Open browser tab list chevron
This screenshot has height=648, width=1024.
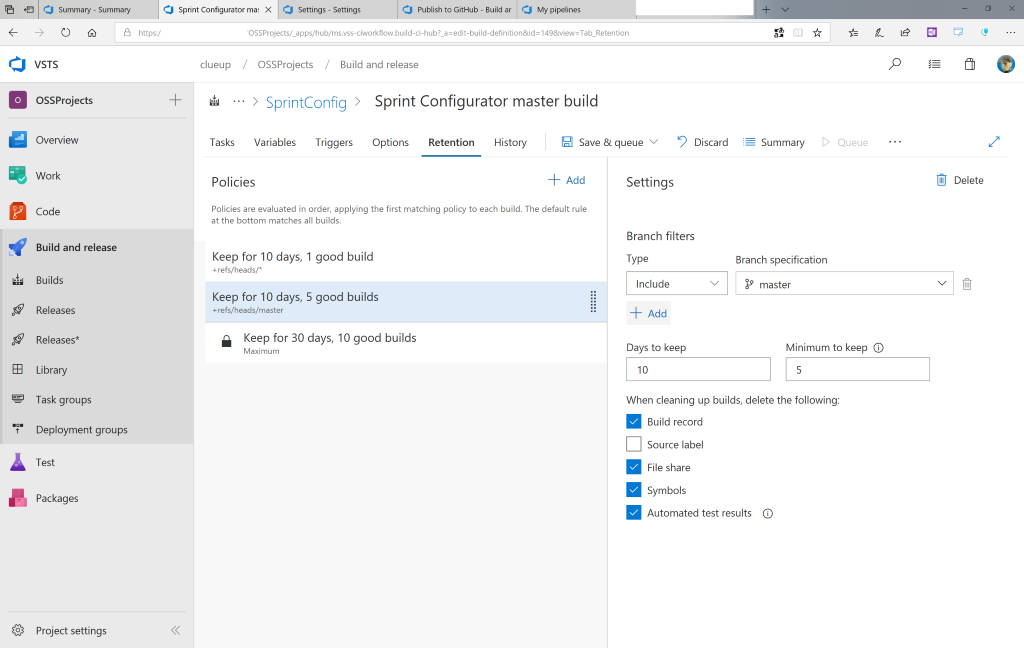point(785,9)
